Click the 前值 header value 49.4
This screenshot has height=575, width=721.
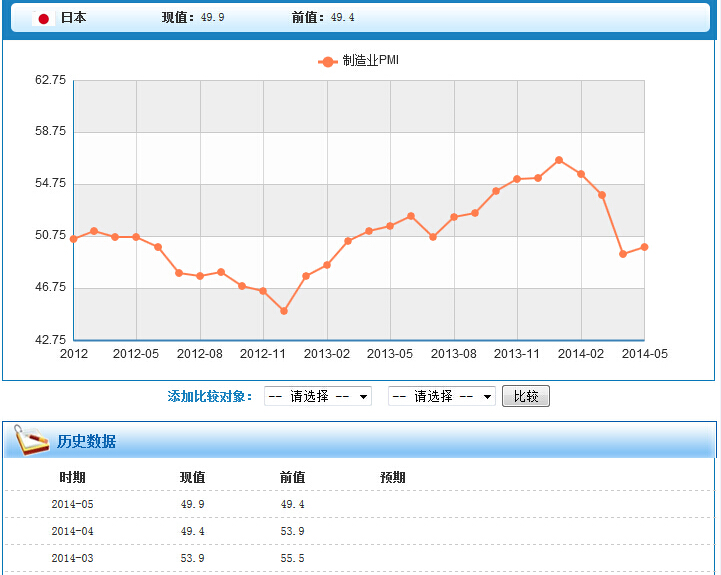[x=343, y=17]
